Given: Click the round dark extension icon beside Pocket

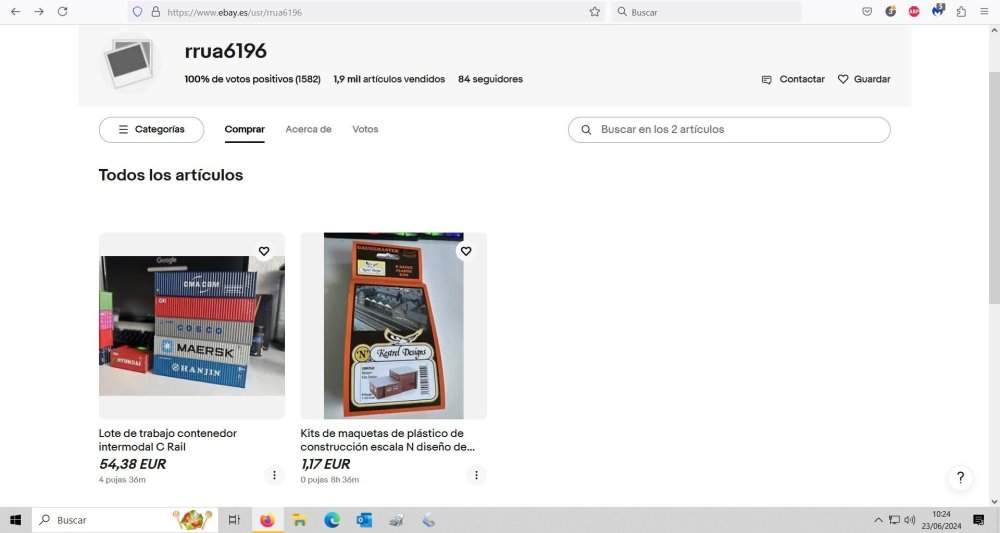Looking at the screenshot, I should pos(890,11).
